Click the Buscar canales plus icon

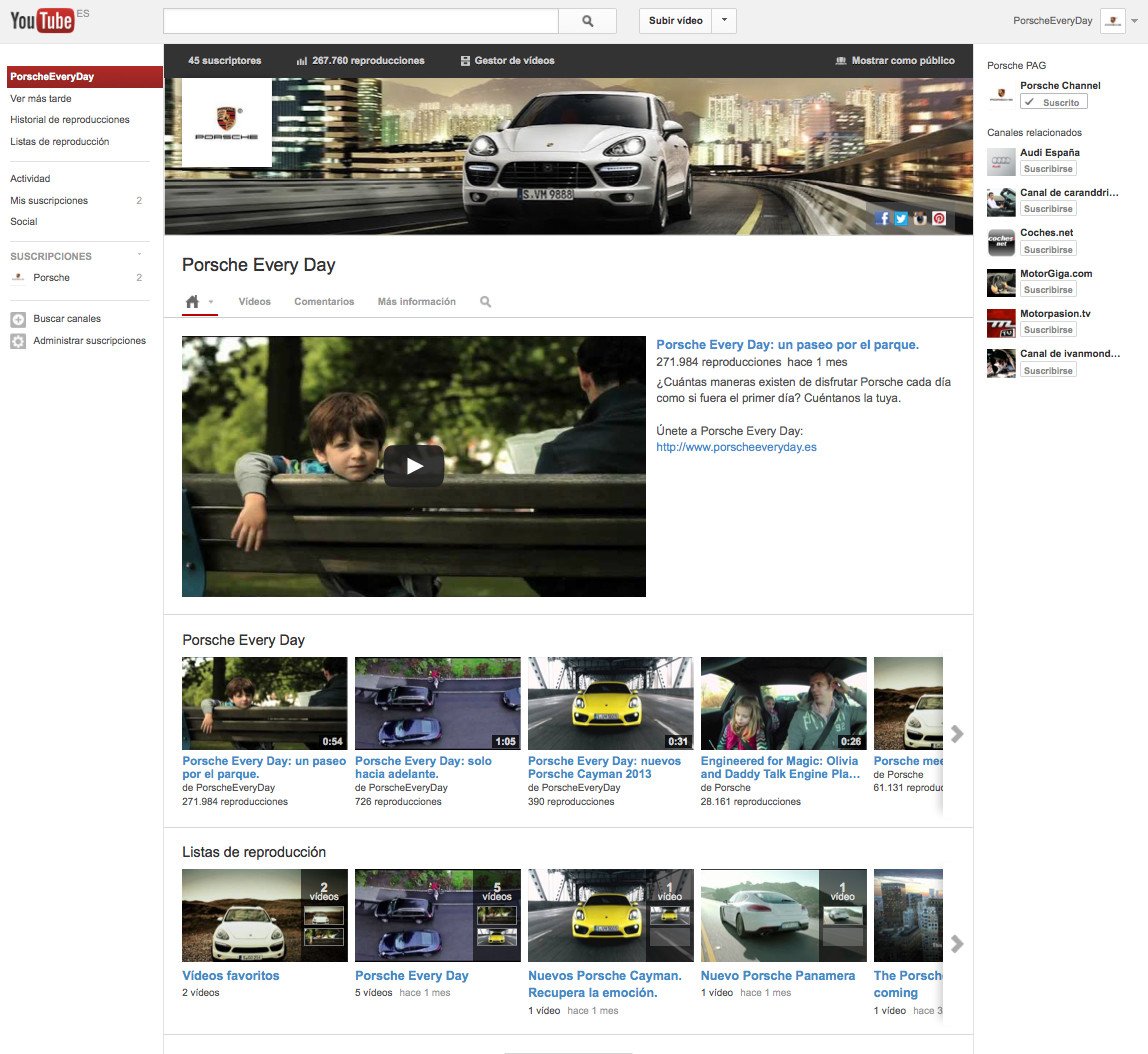(x=18, y=319)
